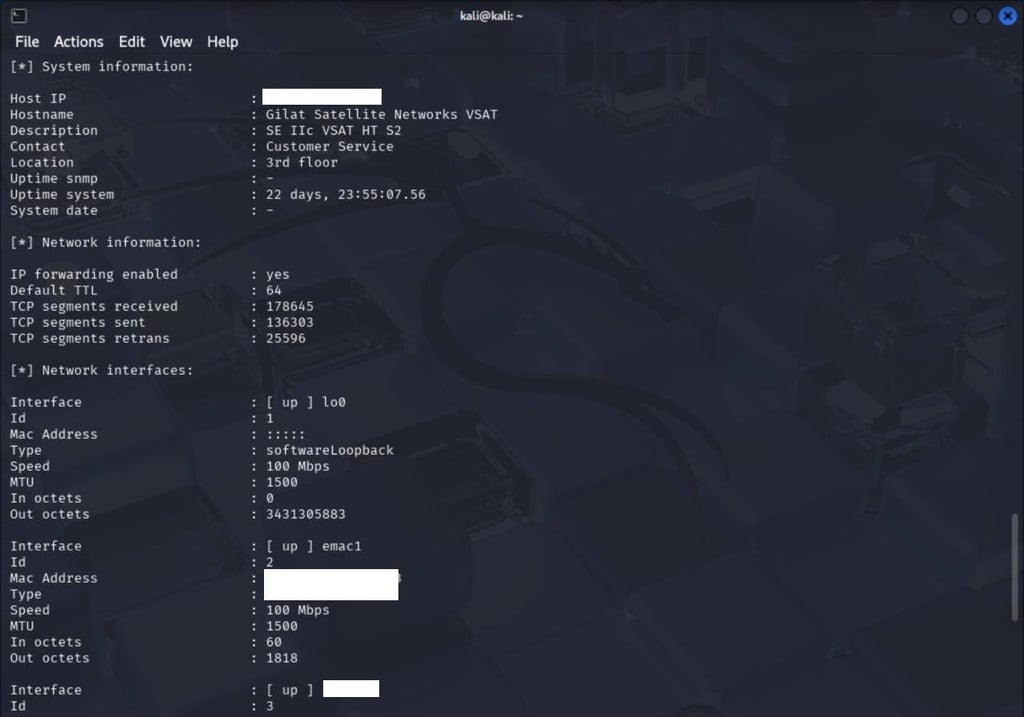The width and height of the screenshot is (1024, 717).
Task: Open the Edit menu
Action: (x=131, y=42)
